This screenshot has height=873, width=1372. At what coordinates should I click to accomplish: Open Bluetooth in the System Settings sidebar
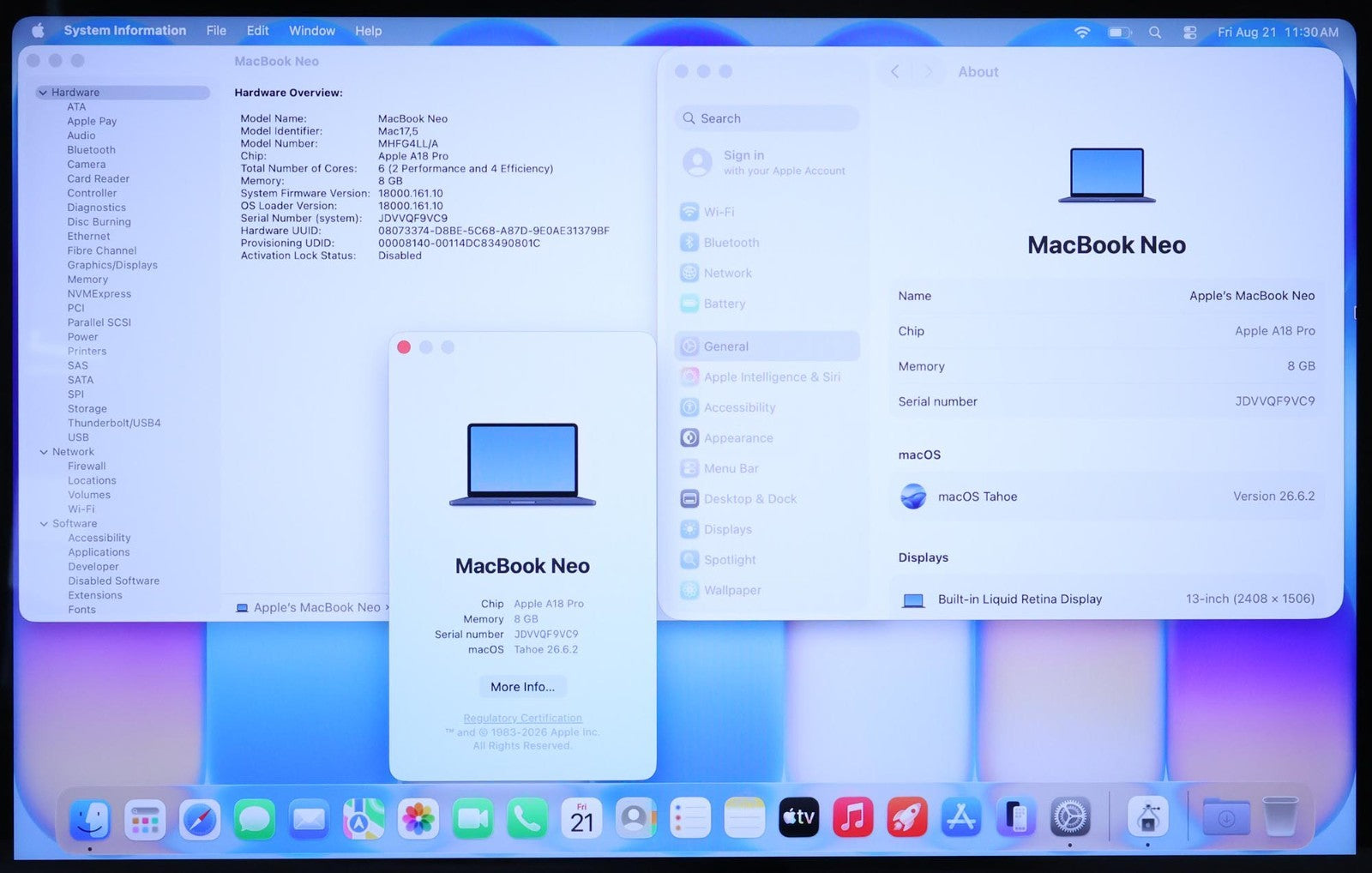click(x=767, y=243)
